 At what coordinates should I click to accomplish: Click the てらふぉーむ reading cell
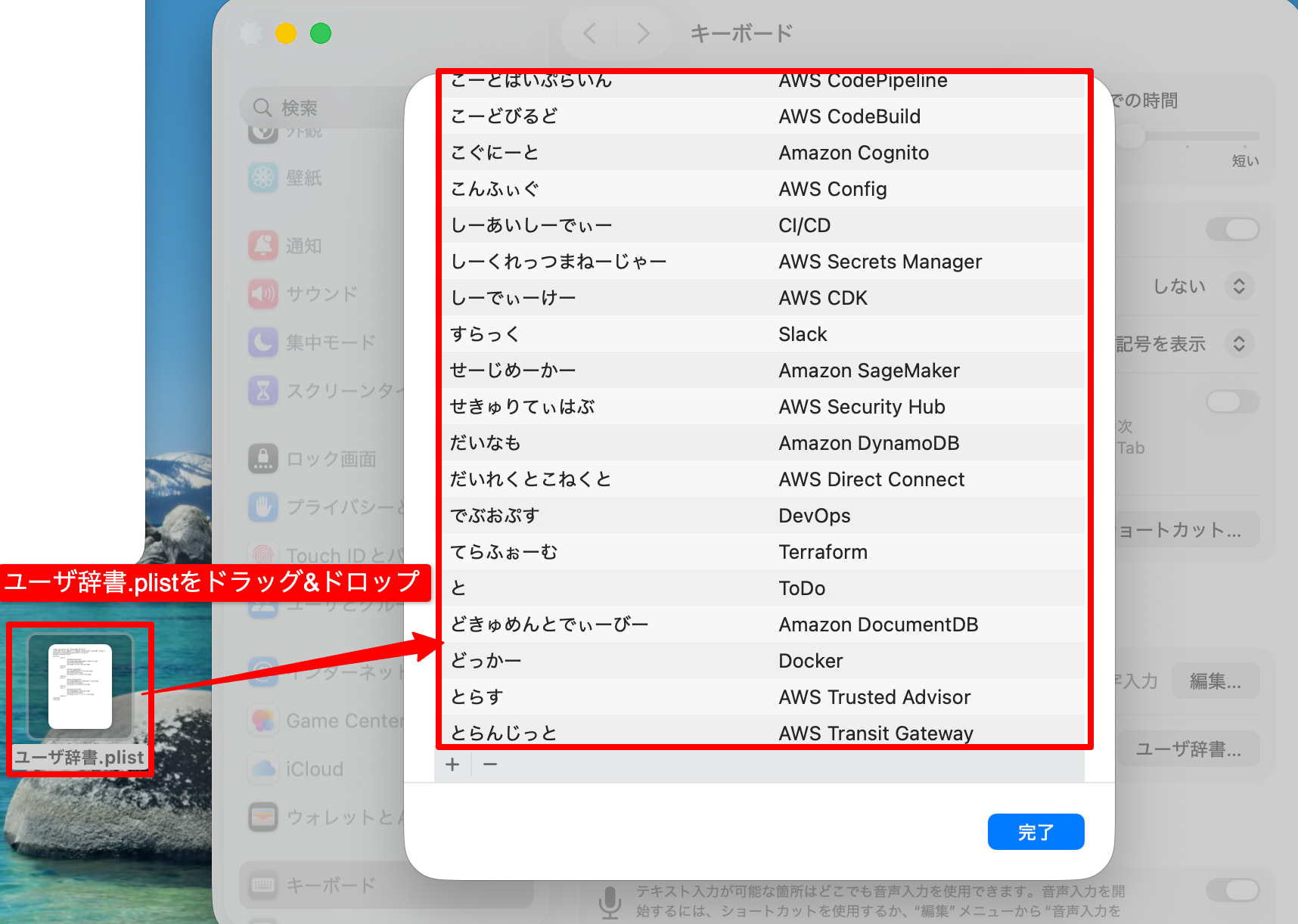(504, 552)
